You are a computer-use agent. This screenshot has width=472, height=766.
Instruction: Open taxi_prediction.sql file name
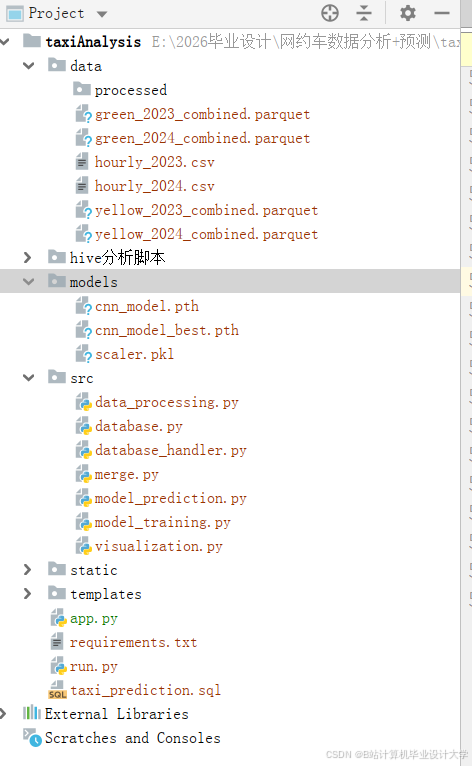pyautogui.click(x=145, y=690)
